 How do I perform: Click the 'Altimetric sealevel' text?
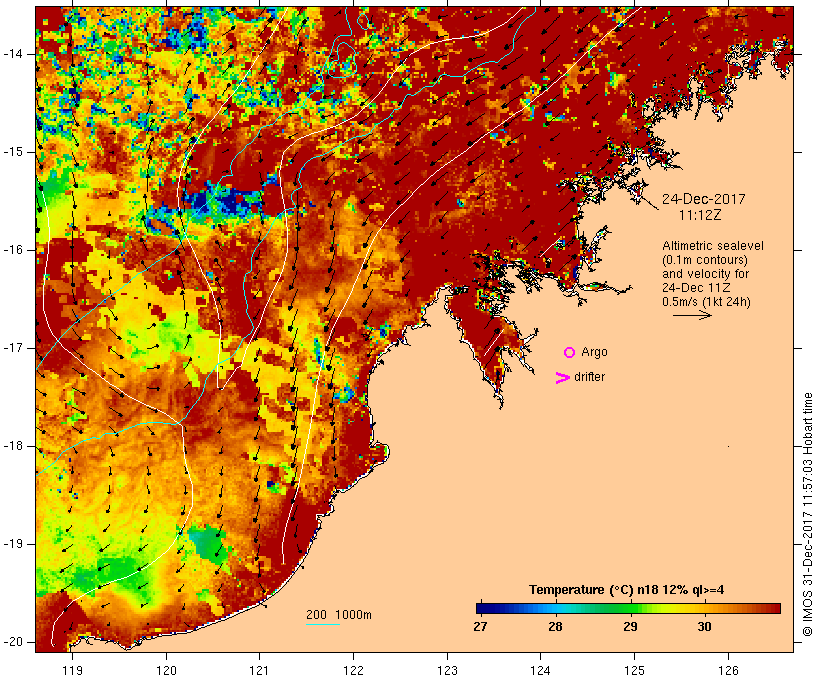713,246
